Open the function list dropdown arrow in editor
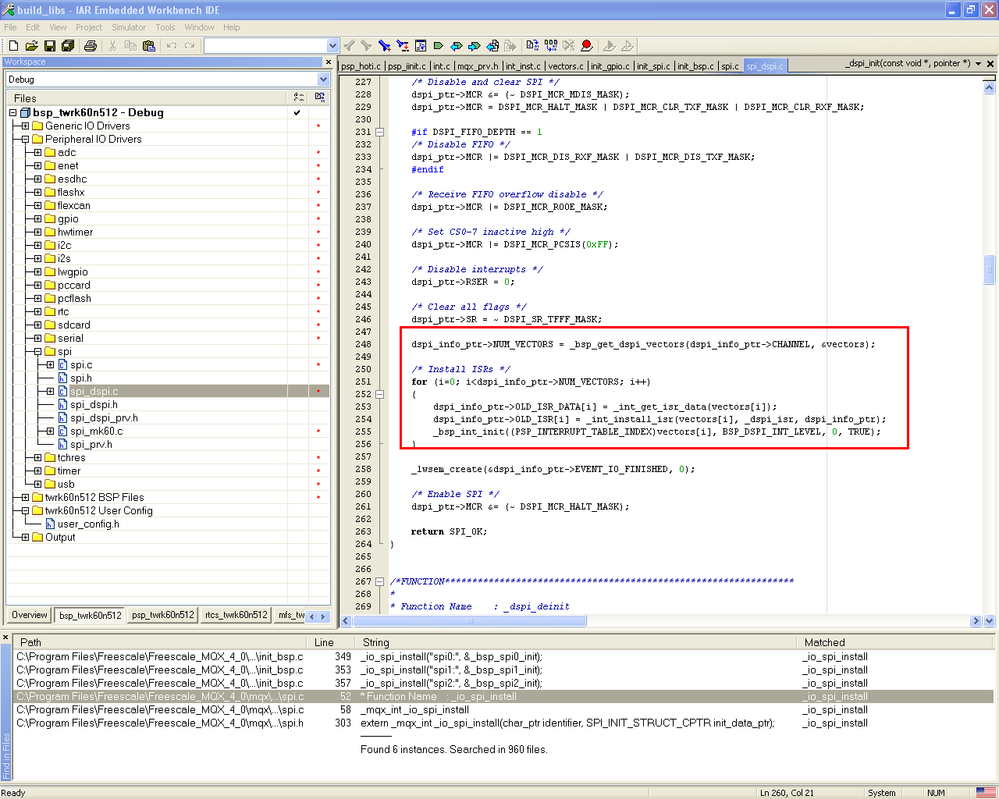This screenshot has height=799, width=999. 978,64
